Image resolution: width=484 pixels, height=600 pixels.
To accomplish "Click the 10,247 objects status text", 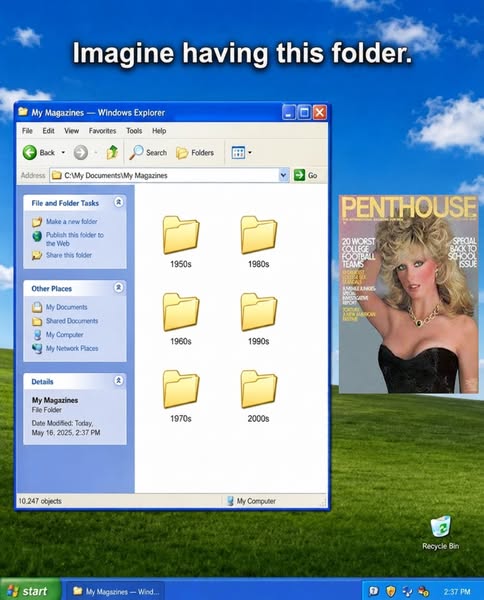I will 40,501.
